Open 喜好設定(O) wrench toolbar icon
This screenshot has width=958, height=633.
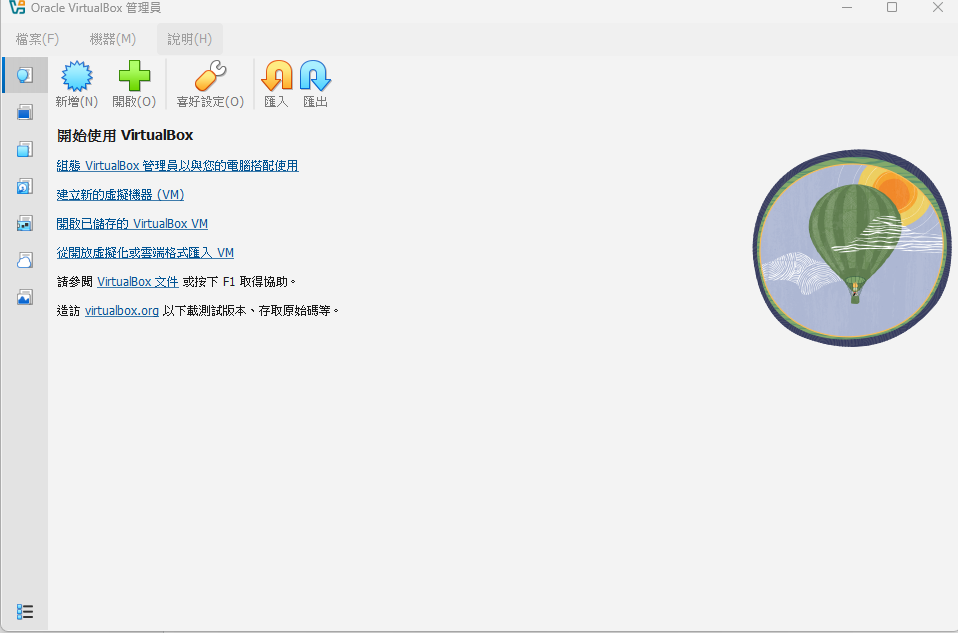click(210, 76)
